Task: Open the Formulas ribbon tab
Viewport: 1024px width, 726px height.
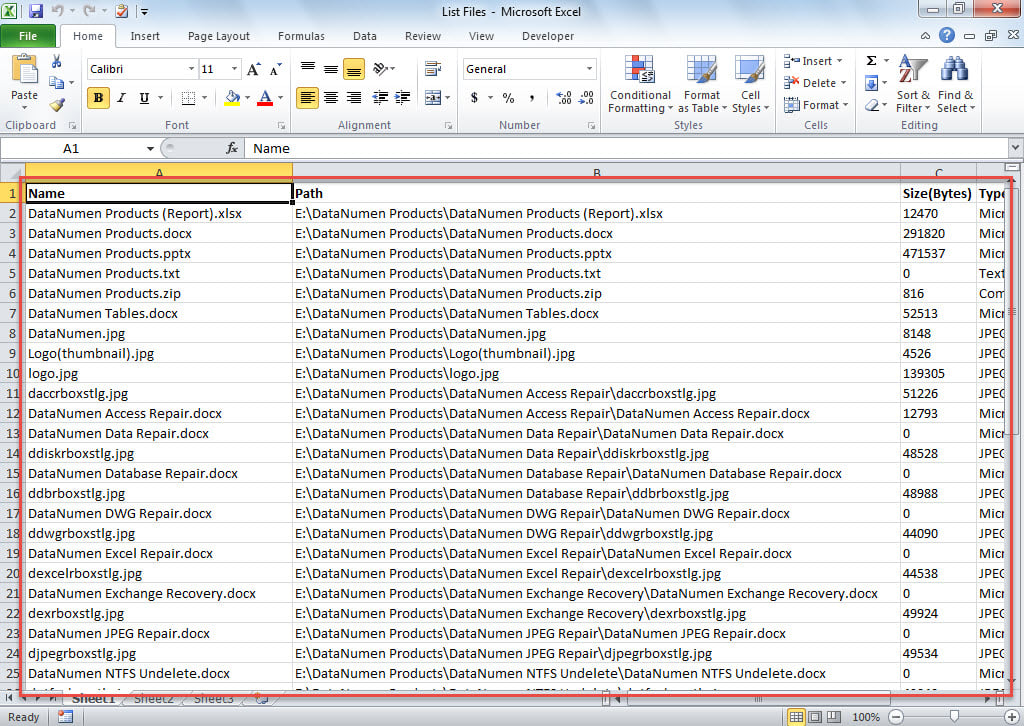Action: click(x=301, y=36)
